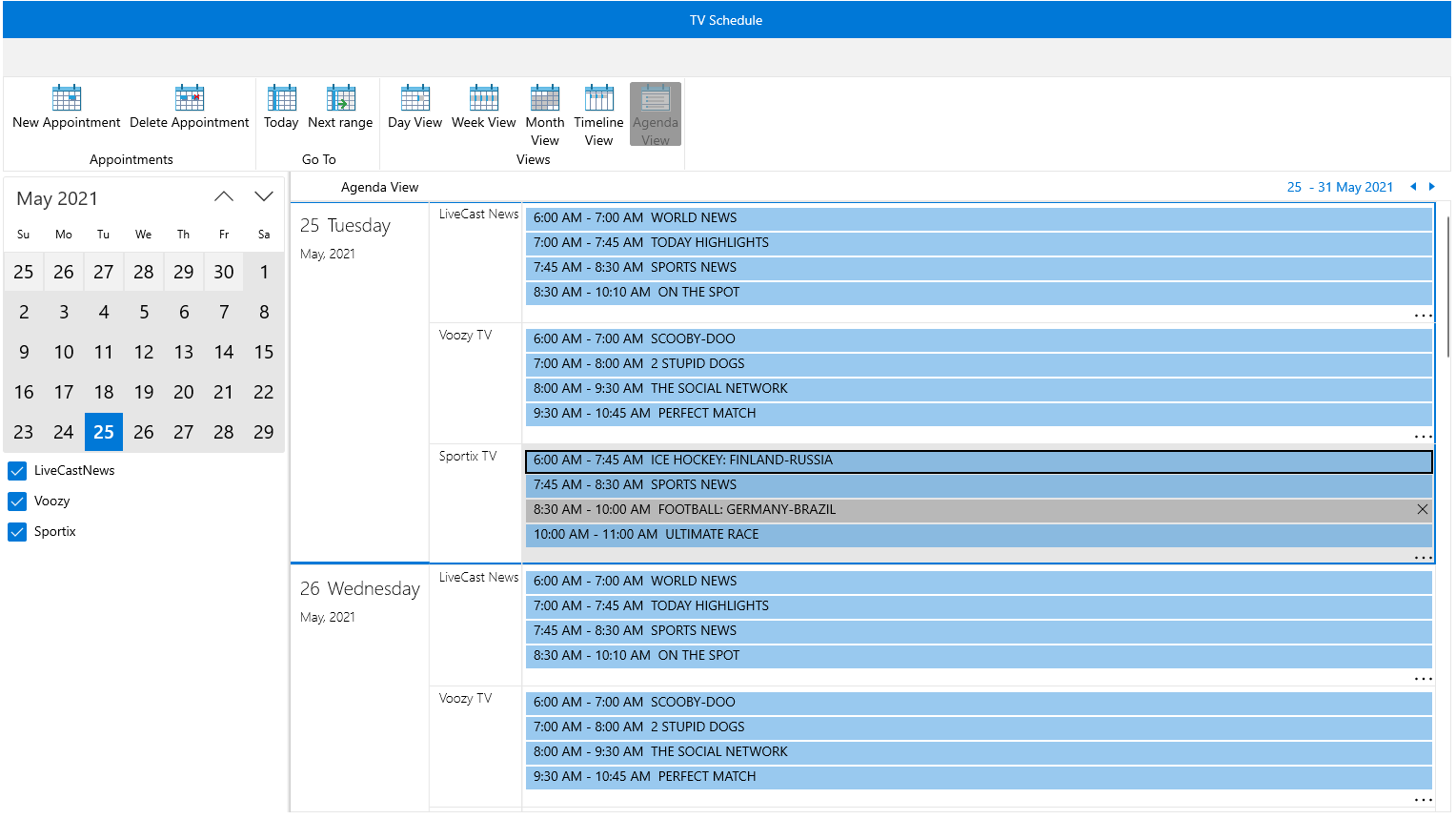The width and height of the screenshot is (1456, 819).
Task: Navigate to previous week with left arrow
Action: pyautogui.click(x=1413, y=187)
